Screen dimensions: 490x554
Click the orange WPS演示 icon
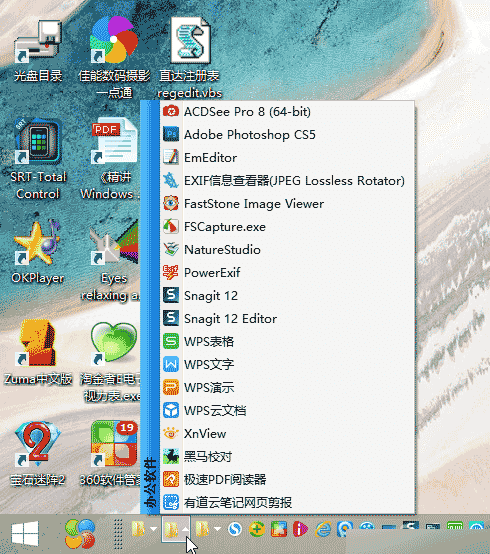tap(171, 388)
